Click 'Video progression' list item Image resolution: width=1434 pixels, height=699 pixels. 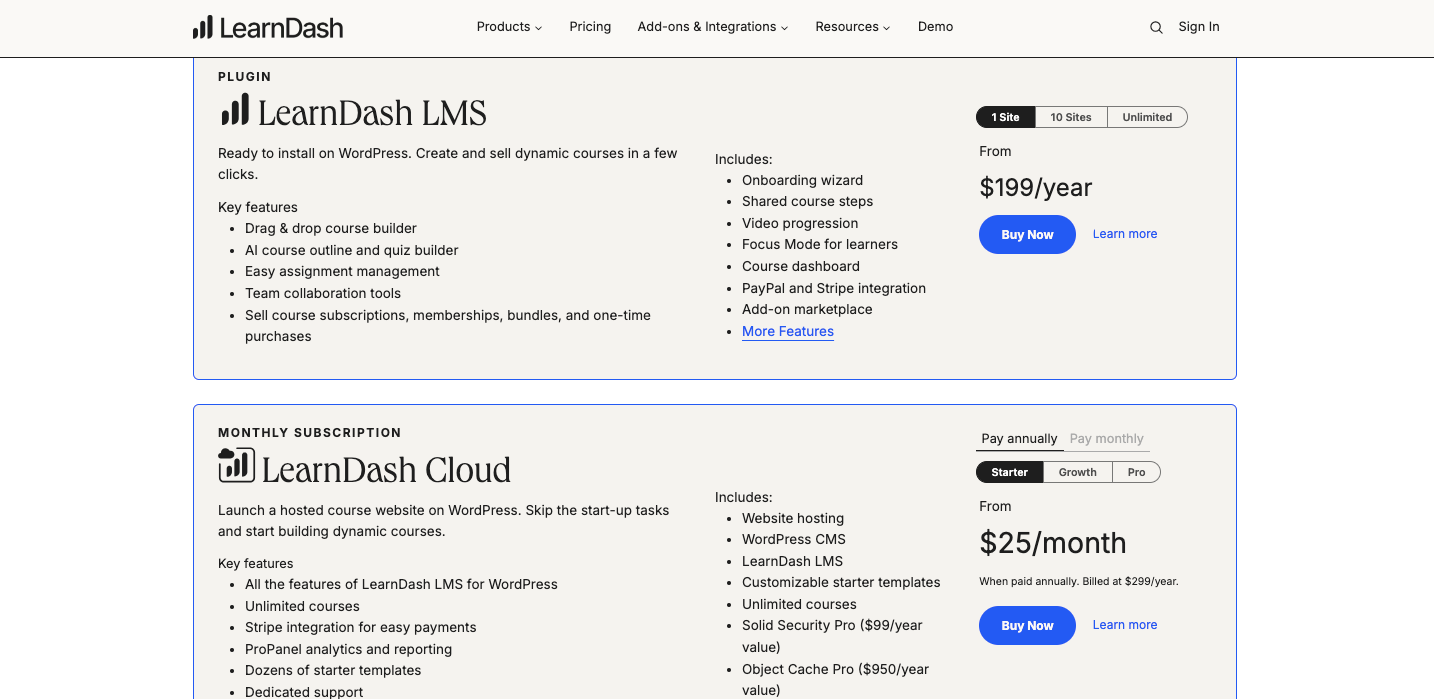tap(800, 223)
